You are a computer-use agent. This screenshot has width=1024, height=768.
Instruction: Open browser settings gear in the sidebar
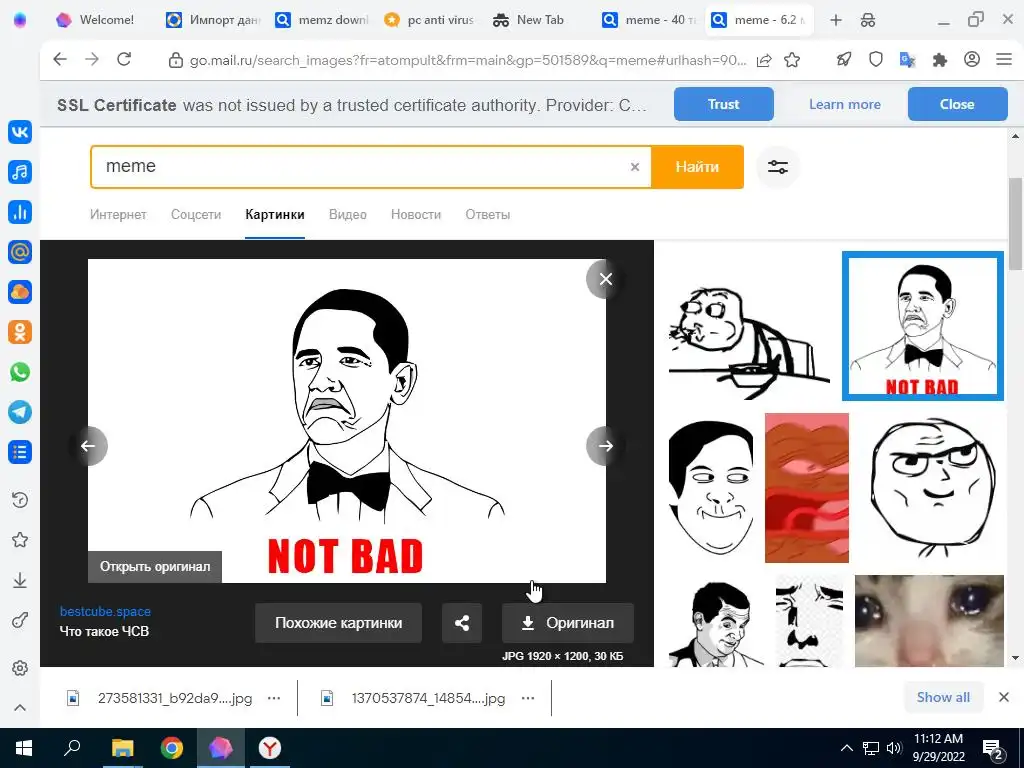20,668
